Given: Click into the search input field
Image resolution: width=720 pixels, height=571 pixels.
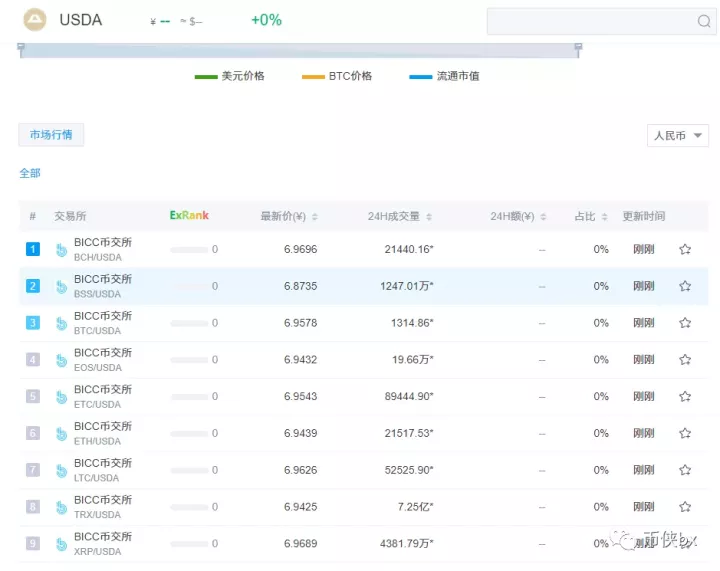Looking at the screenshot, I should [x=590, y=22].
